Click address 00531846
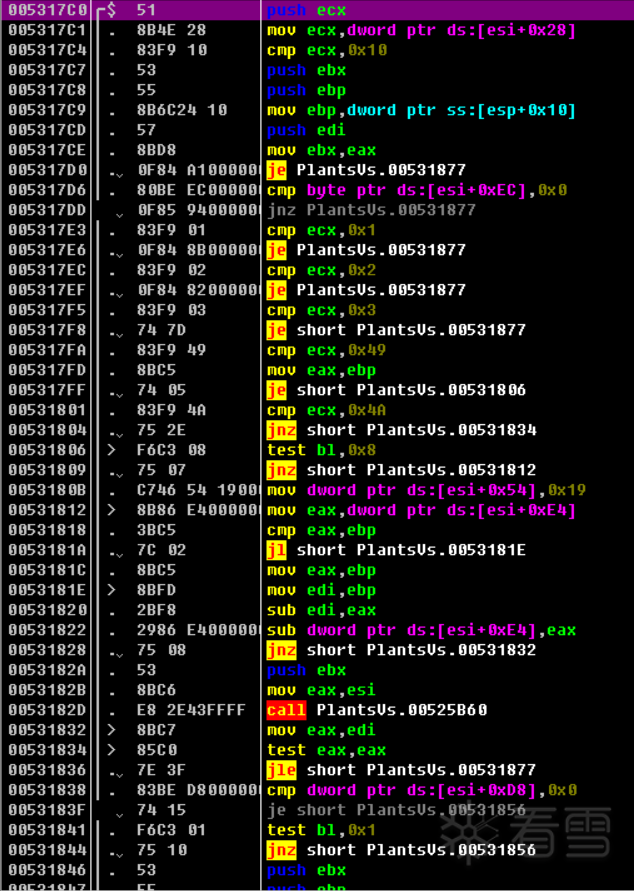This screenshot has height=891, width=634. [47, 870]
